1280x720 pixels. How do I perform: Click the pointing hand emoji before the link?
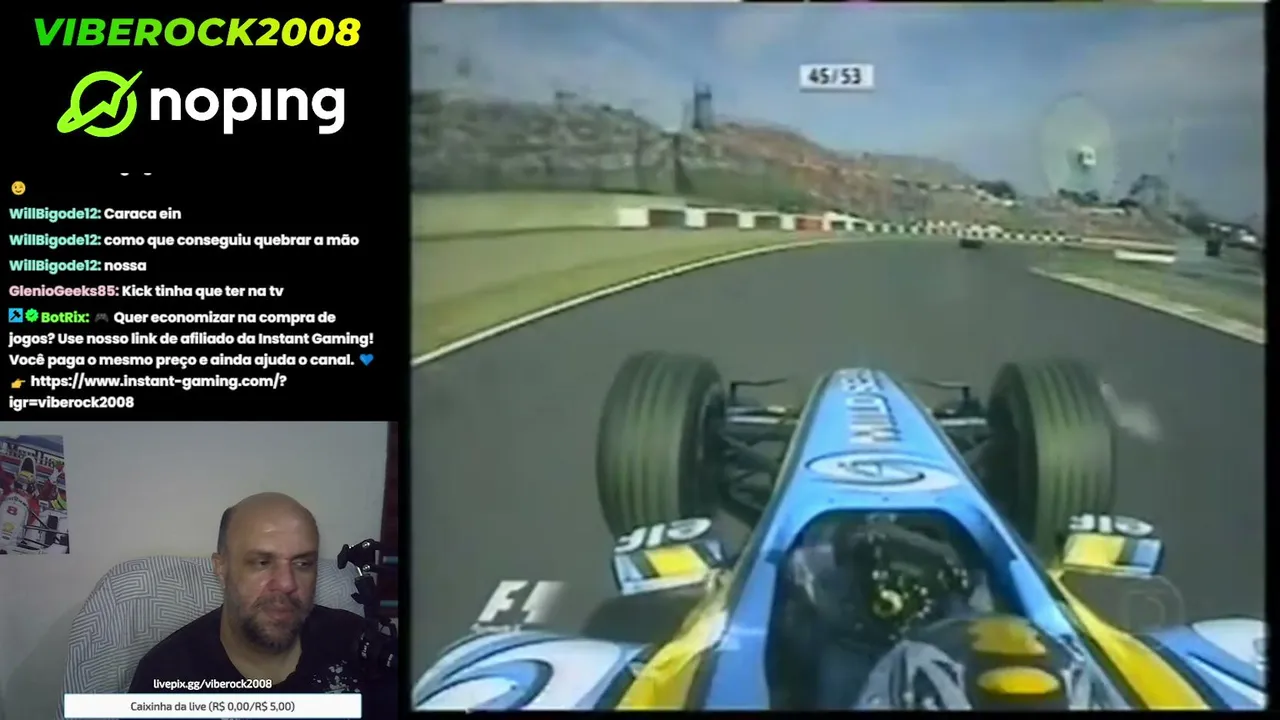pos(17,382)
